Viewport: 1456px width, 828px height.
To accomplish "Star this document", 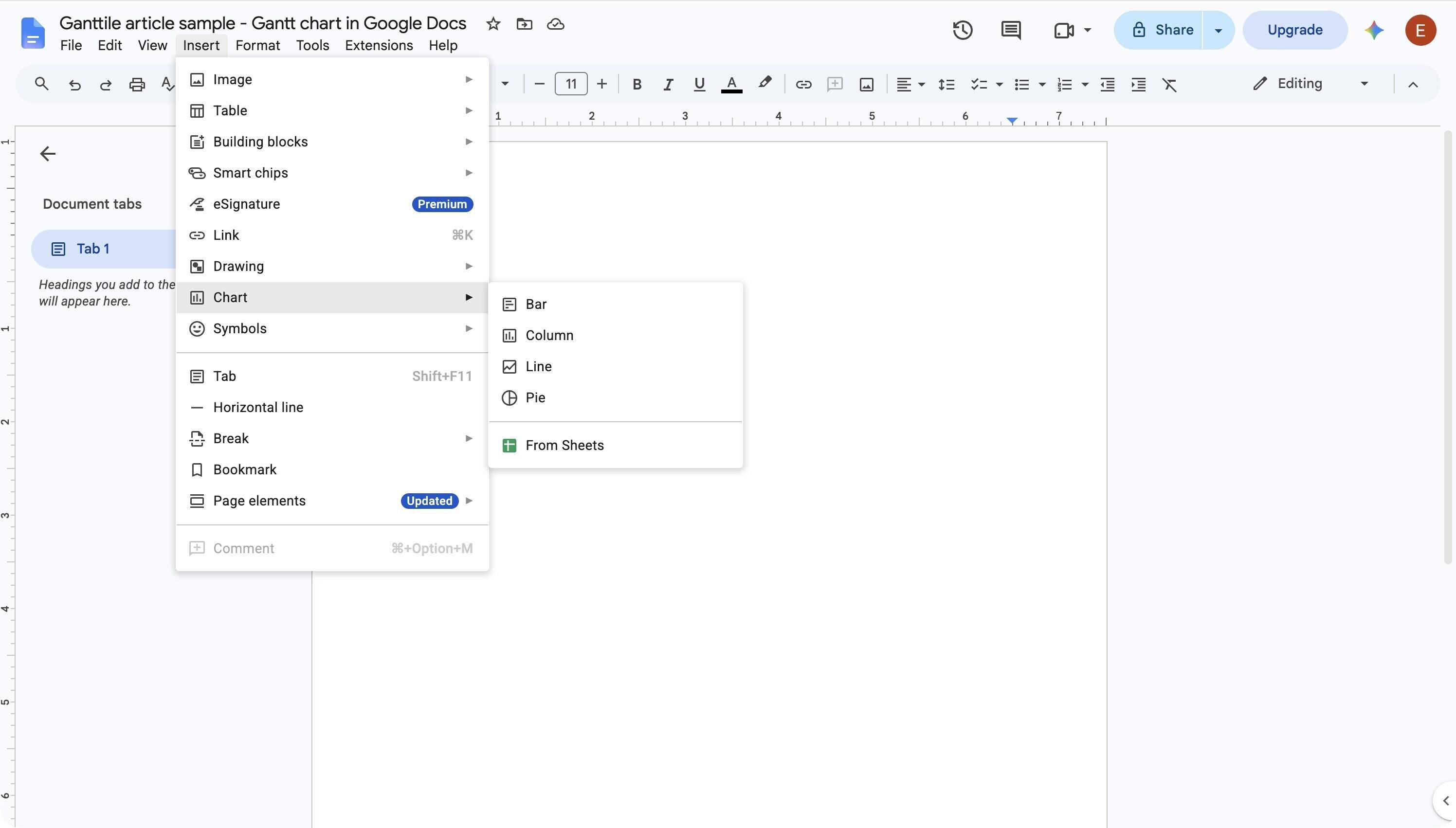I will coord(493,24).
